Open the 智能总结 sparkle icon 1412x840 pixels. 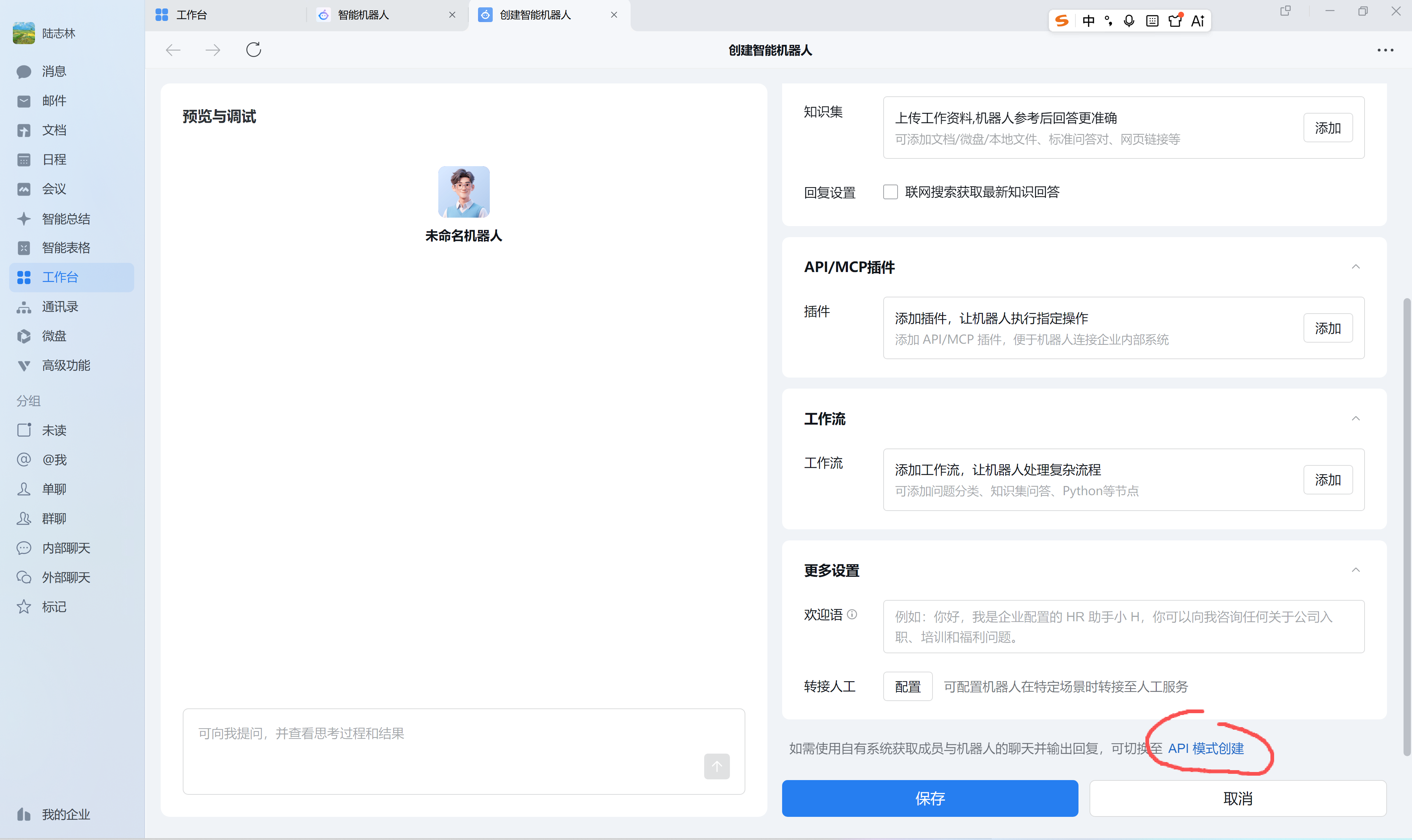pyautogui.click(x=24, y=218)
